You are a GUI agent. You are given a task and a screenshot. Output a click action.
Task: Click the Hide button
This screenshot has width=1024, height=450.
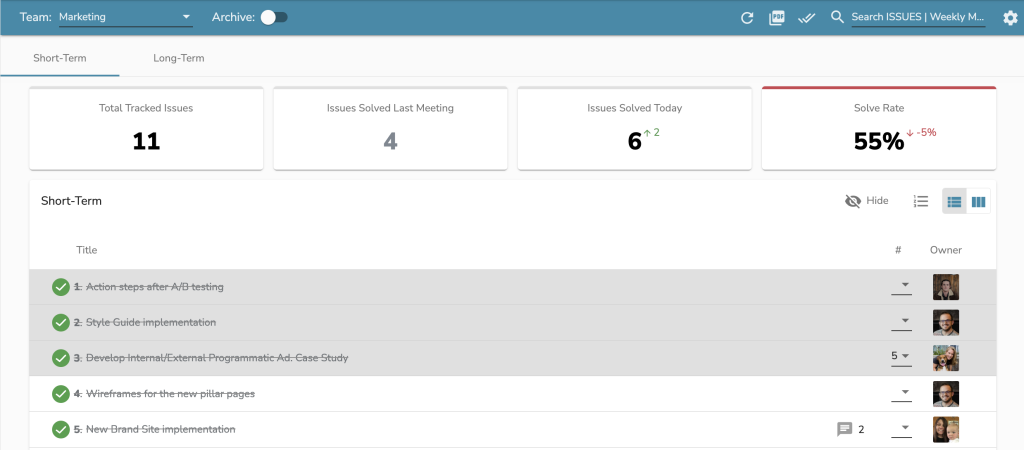(866, 201)
